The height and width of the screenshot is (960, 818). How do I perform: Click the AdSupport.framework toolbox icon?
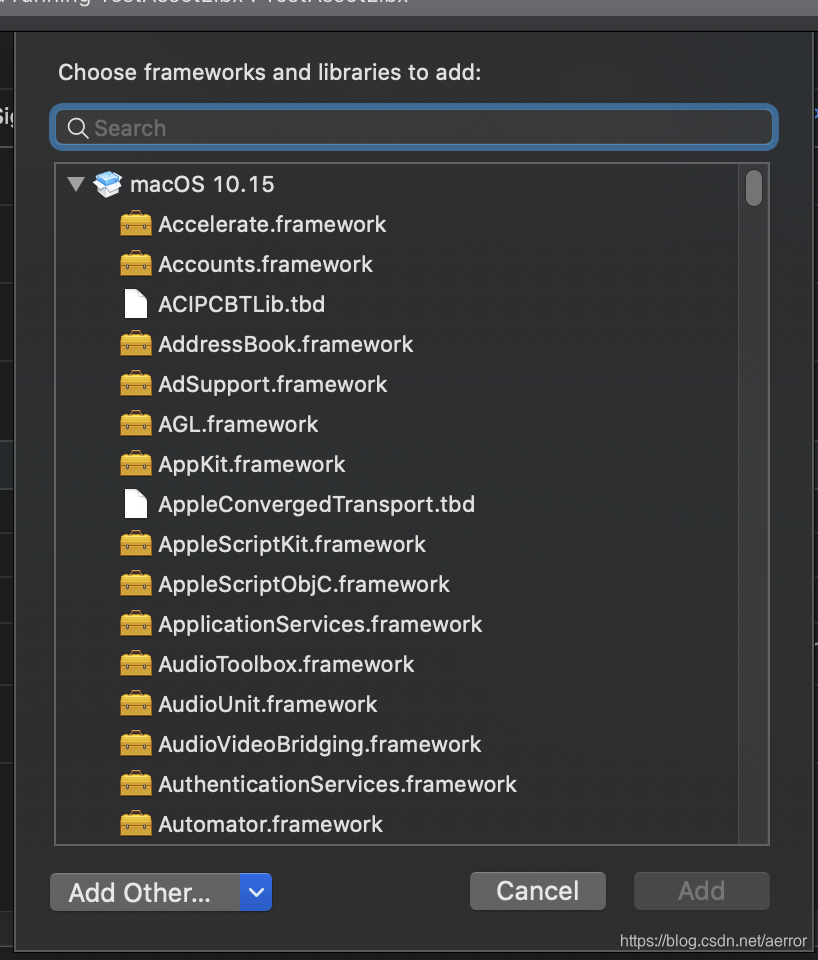pos(136,384)
